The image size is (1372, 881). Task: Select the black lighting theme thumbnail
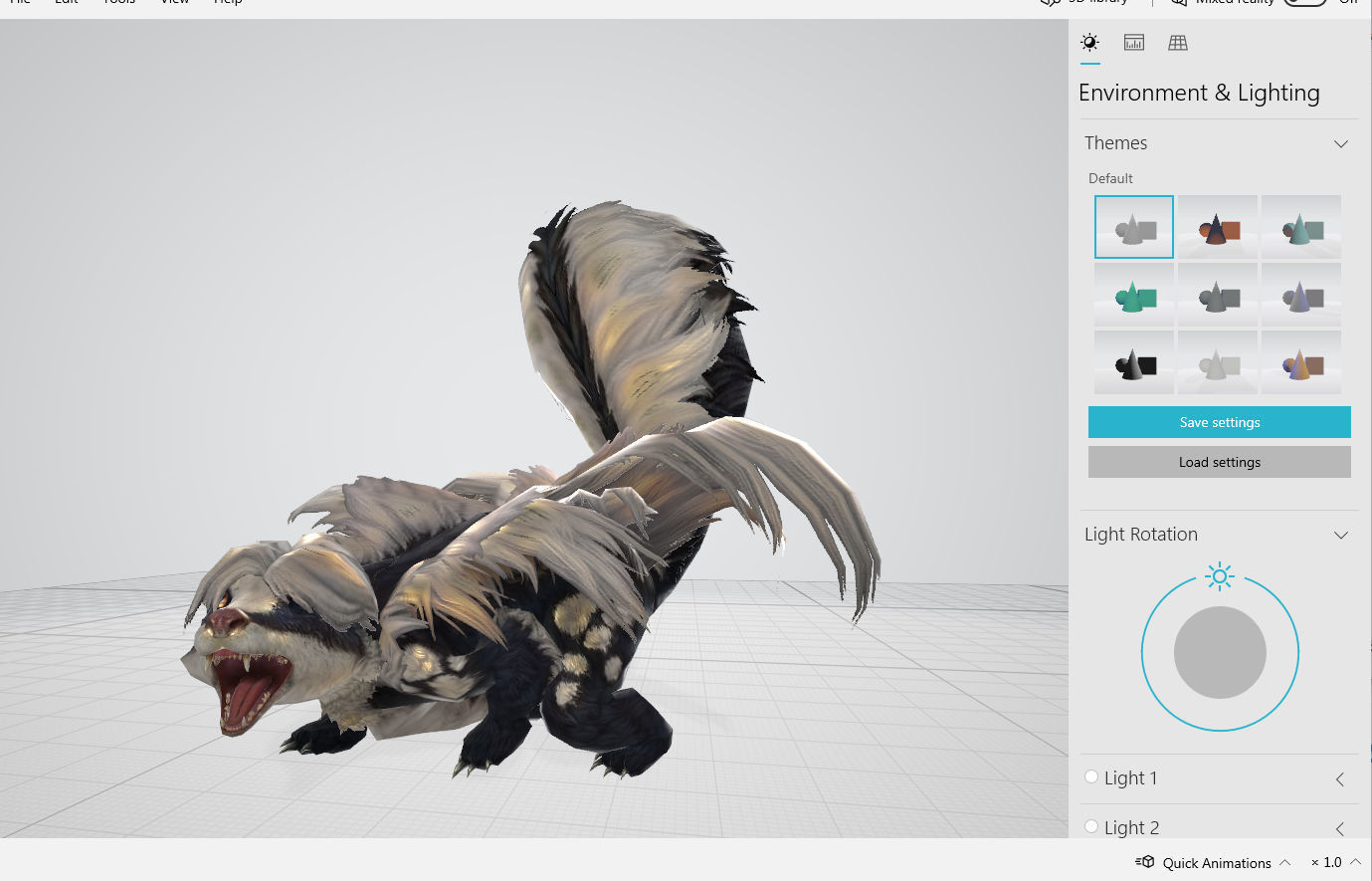tap(1134, 362)
